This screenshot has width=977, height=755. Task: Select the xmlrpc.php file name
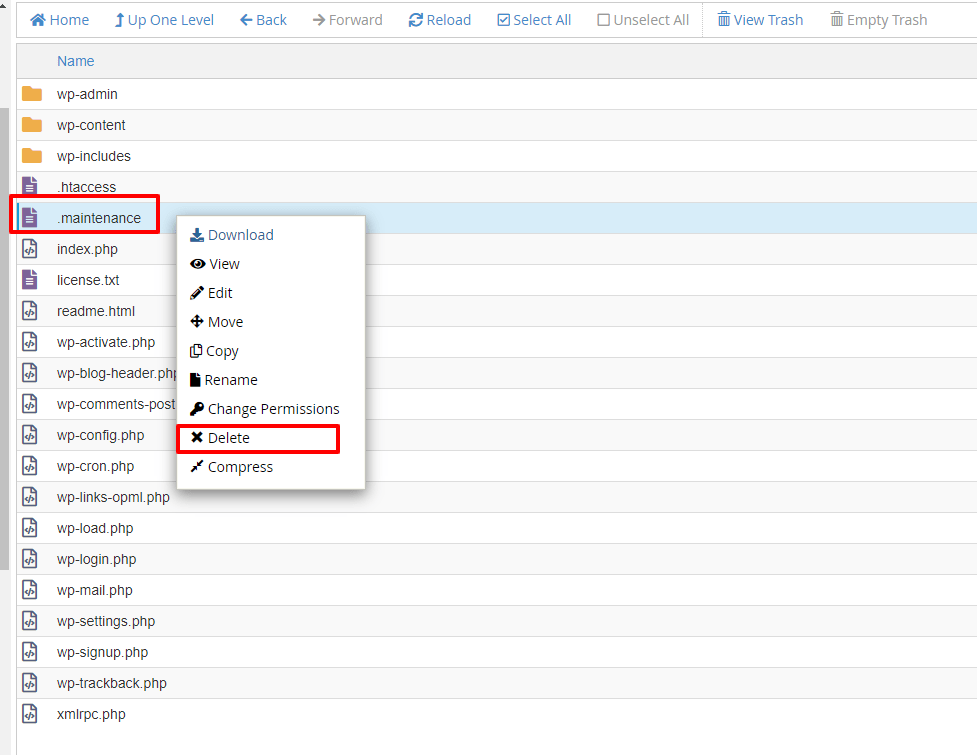[91, 715]
